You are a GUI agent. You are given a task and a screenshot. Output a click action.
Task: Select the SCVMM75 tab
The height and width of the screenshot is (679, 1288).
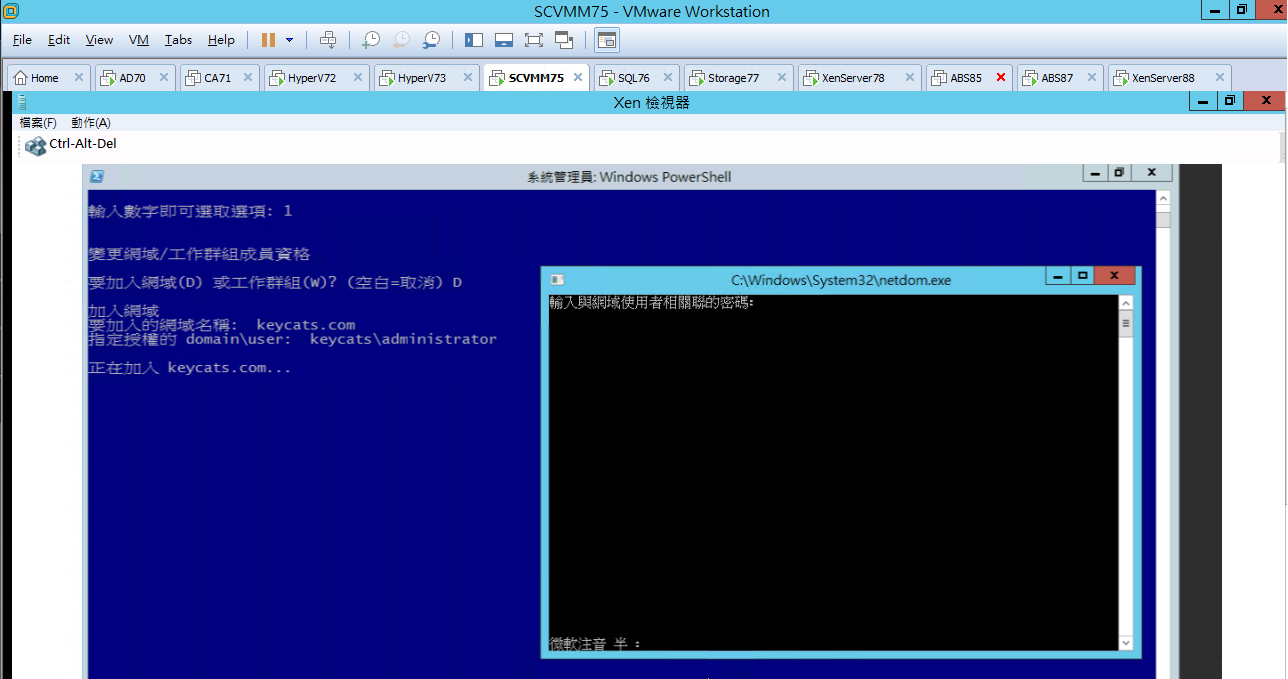pos(536,78)
